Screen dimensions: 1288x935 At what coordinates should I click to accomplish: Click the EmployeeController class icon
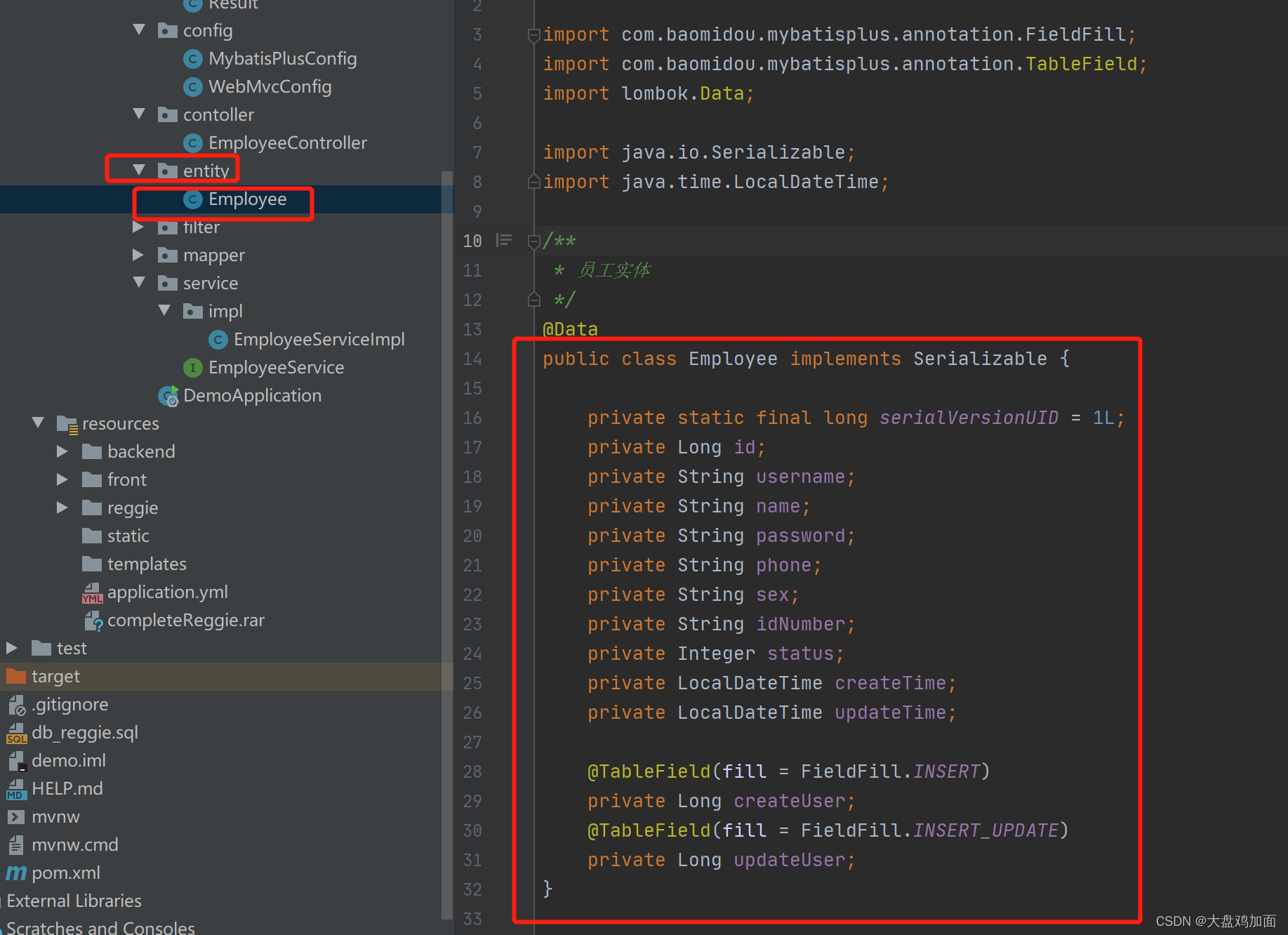(193, 143)
